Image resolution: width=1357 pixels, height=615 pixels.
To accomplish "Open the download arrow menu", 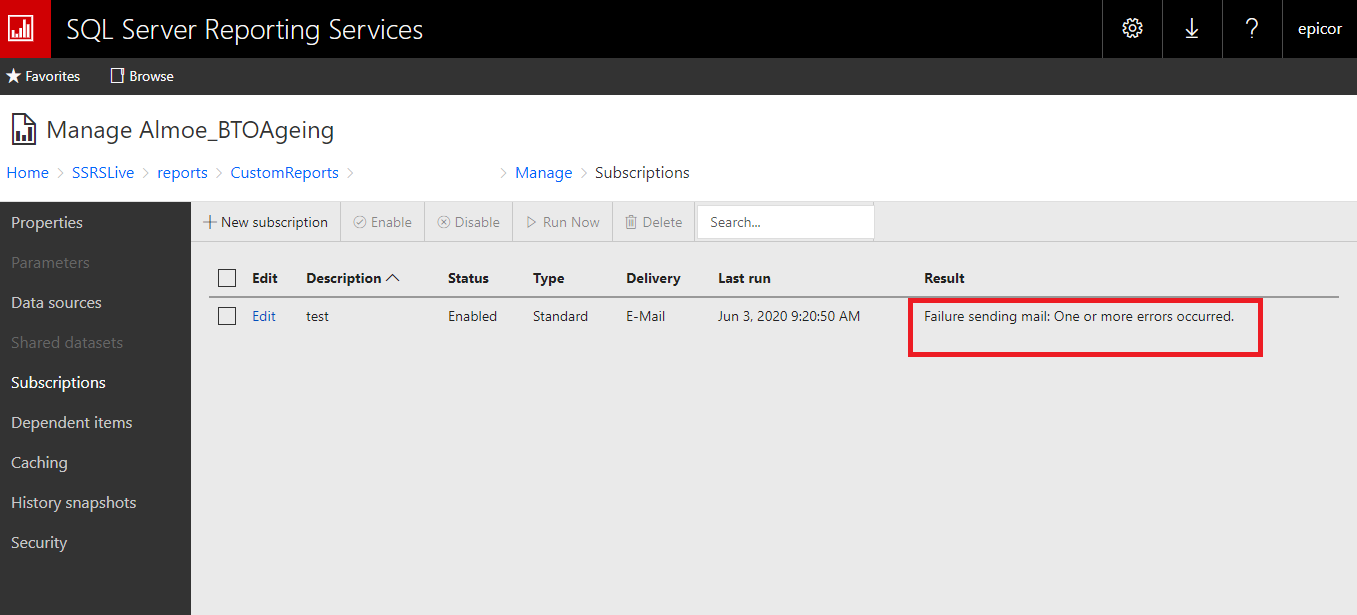I will point(1192,29).
